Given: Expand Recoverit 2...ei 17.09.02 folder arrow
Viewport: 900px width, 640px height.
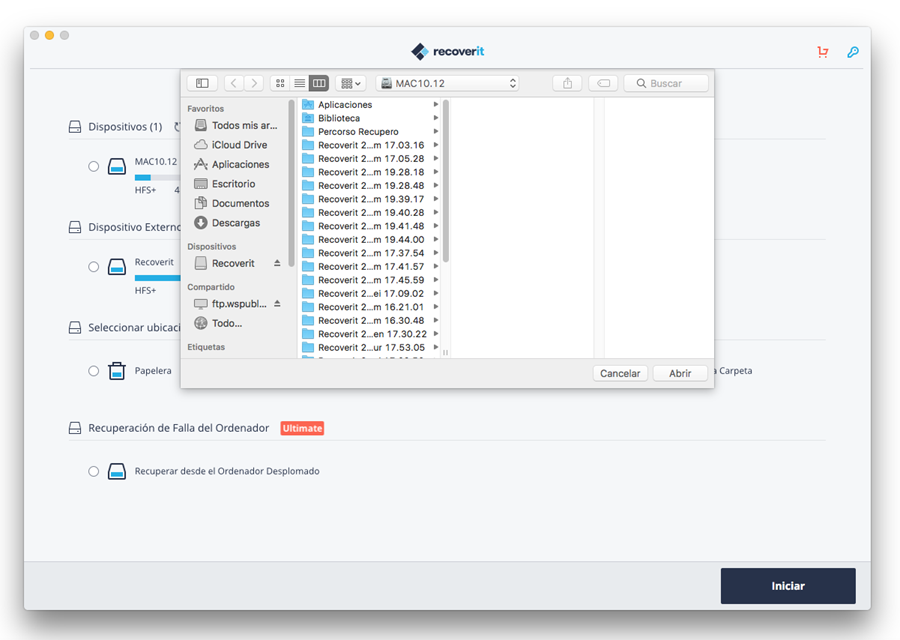Looking at the screenshot, I should point(436,293).
